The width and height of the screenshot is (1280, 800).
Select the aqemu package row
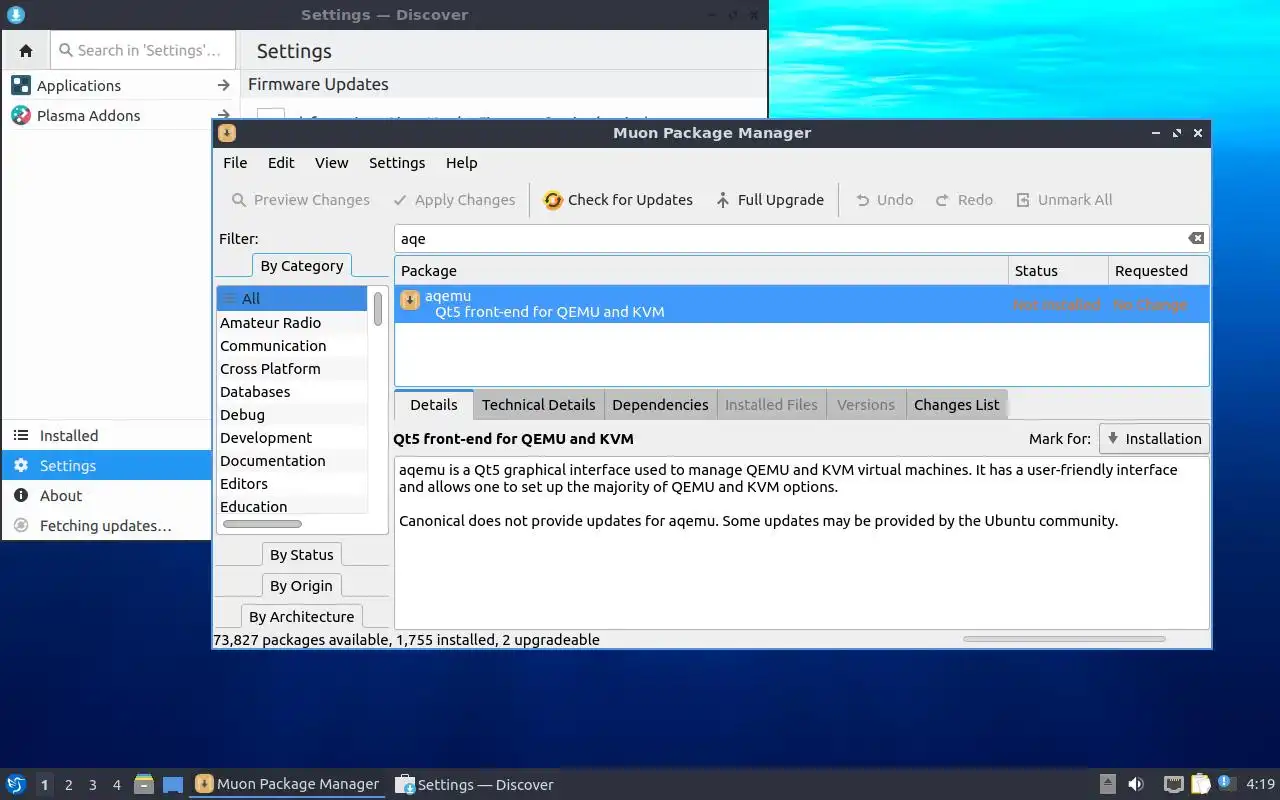pos(802,304)
